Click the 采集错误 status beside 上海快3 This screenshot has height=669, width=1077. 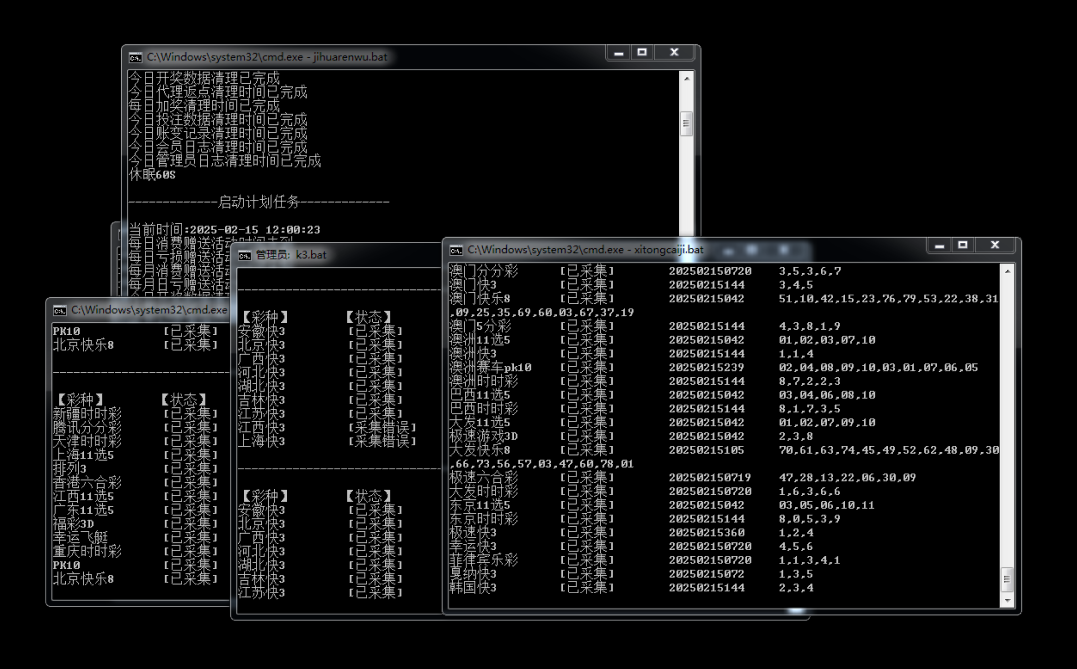[381, 441]
